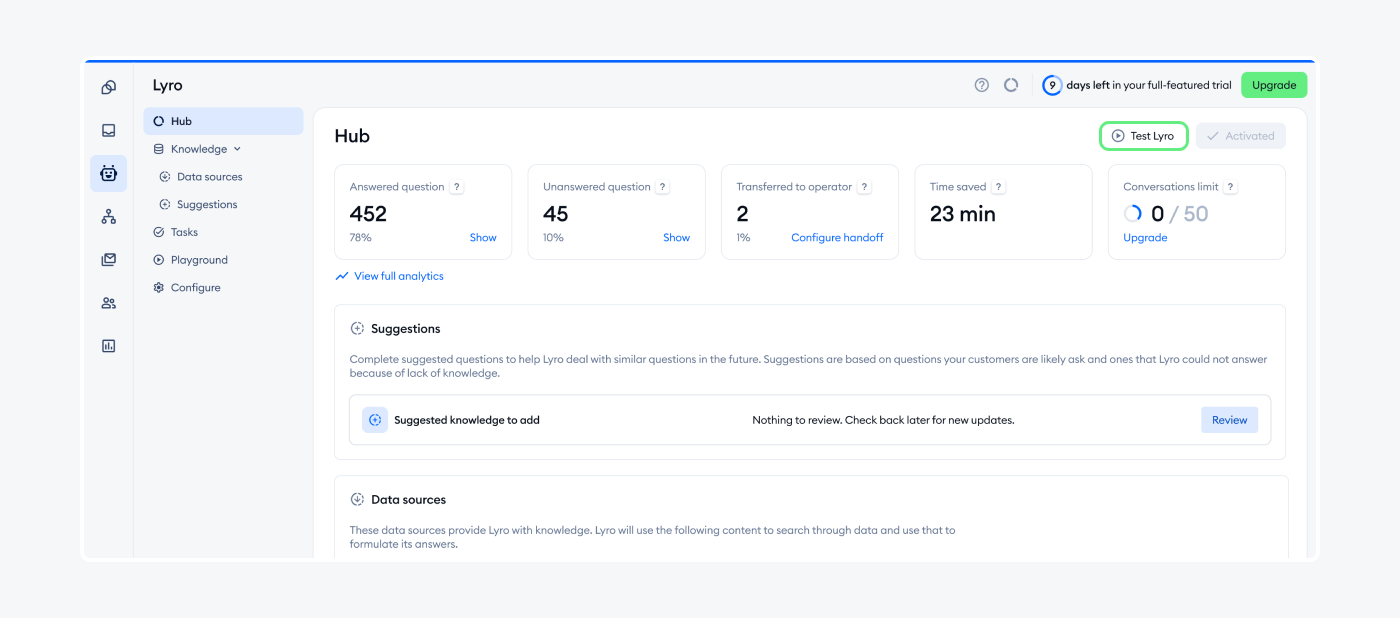Click the trend-line icon beside View full analytics

tap(342, 276)
